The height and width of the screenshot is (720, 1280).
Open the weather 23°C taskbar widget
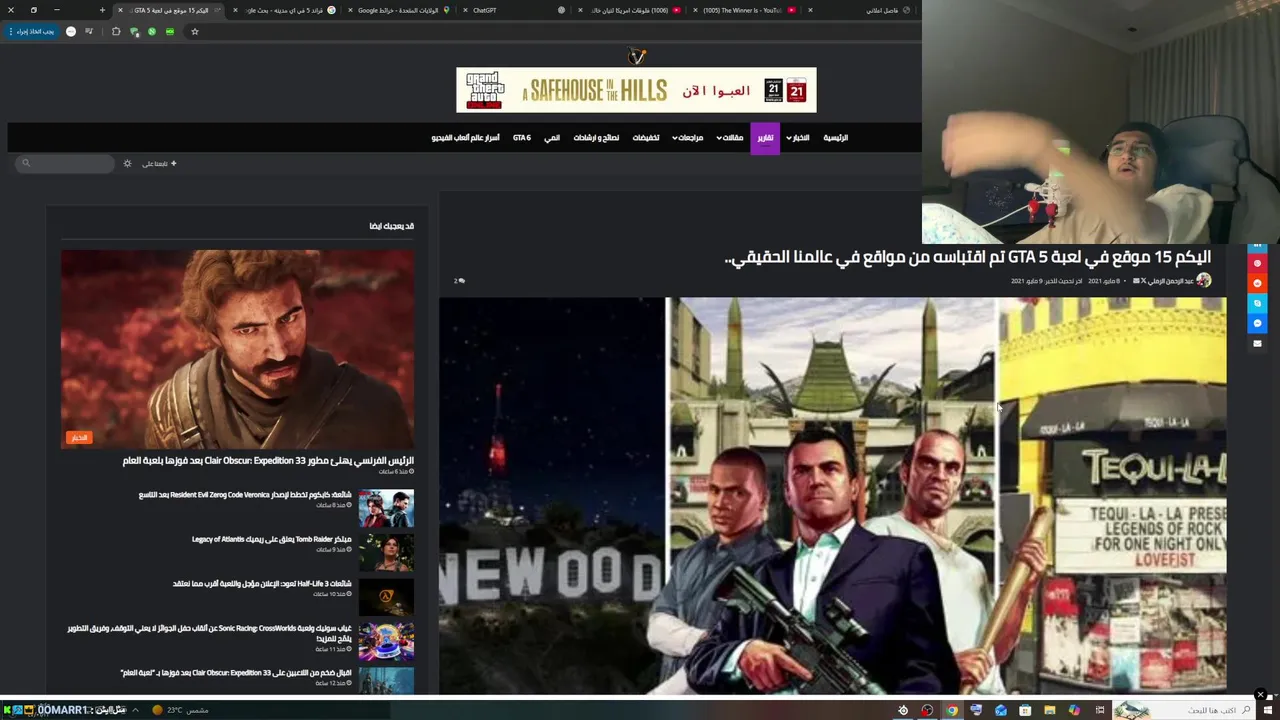coord(180,710)
